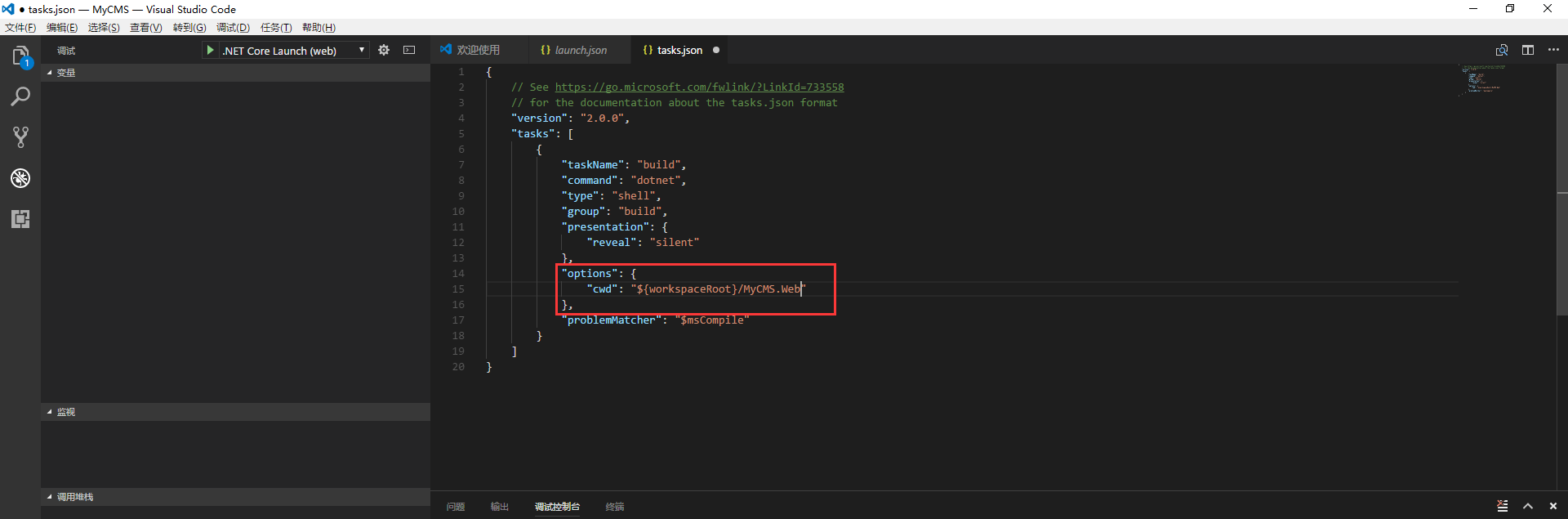The height and width of the screenshot is (519, 1568).
Task: Click the "tasks" key on line 5
Action: pos(533,133)
